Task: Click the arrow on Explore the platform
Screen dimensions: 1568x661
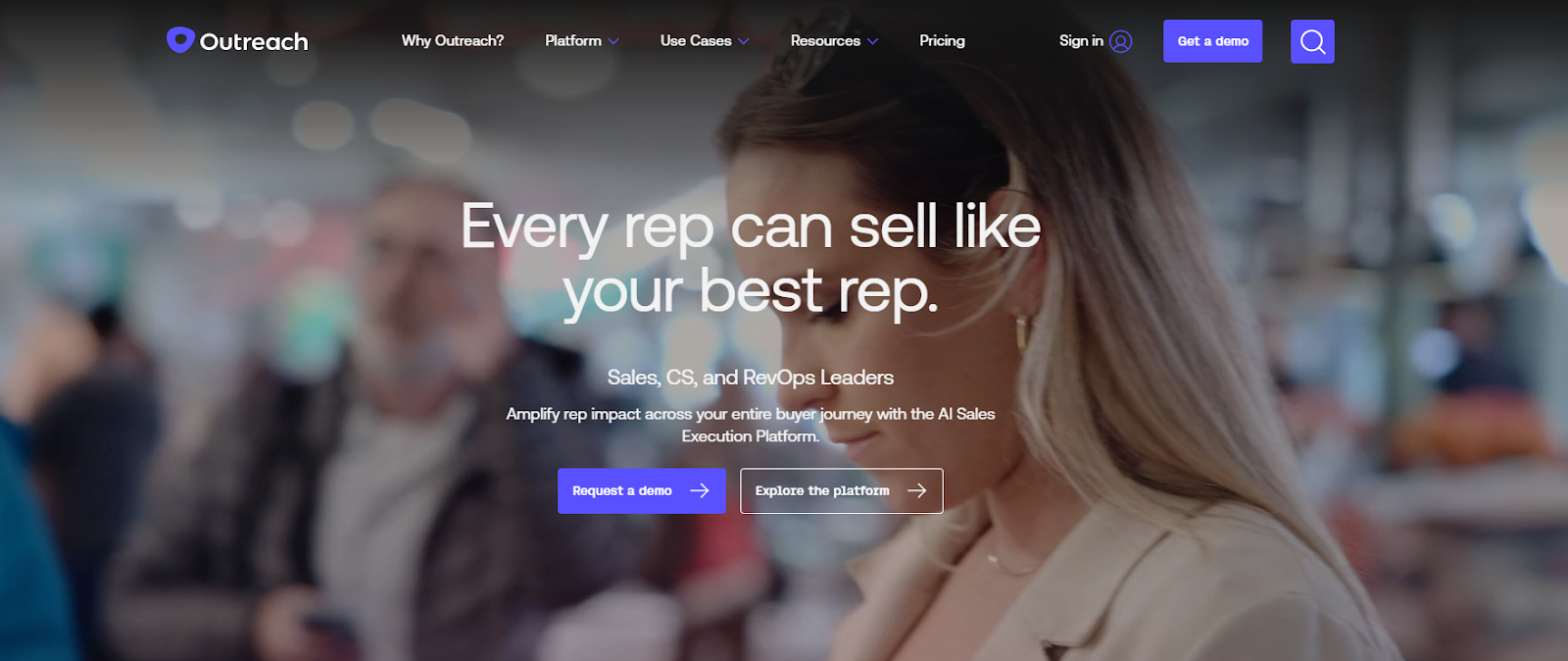Action: (x=916, y=490)
